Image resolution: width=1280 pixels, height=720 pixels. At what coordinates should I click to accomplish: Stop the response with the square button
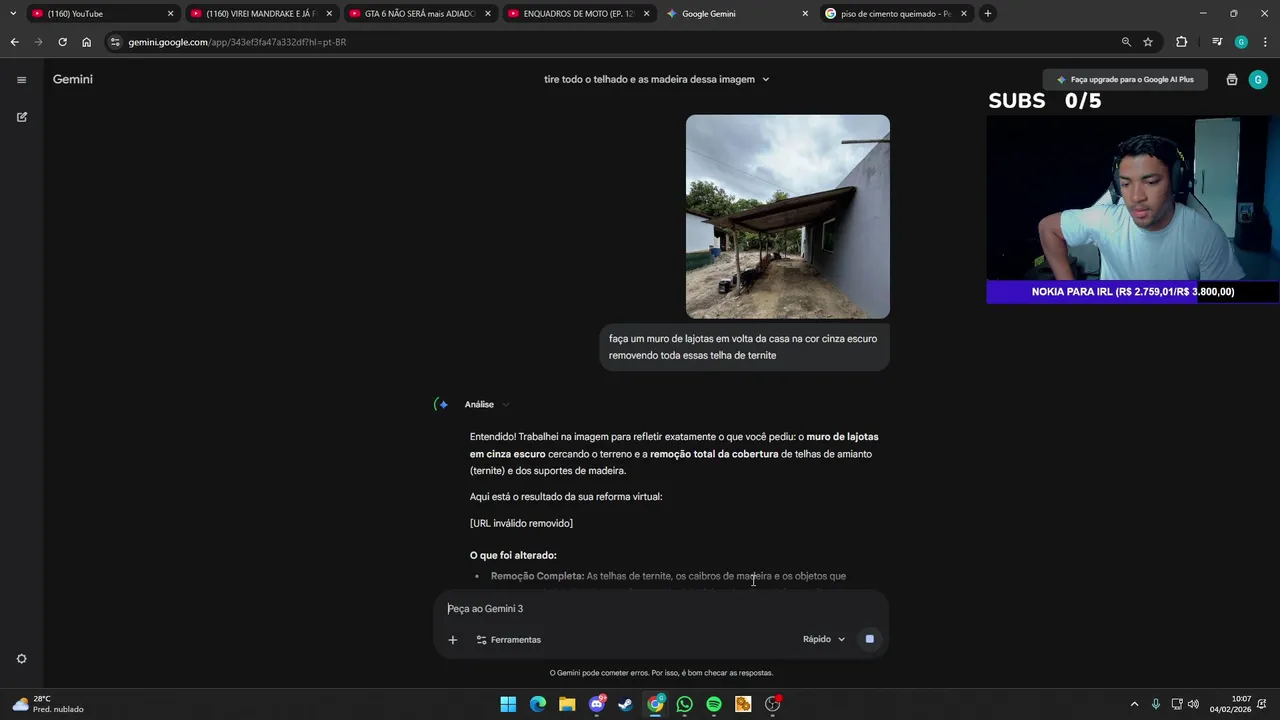point(870,639)
